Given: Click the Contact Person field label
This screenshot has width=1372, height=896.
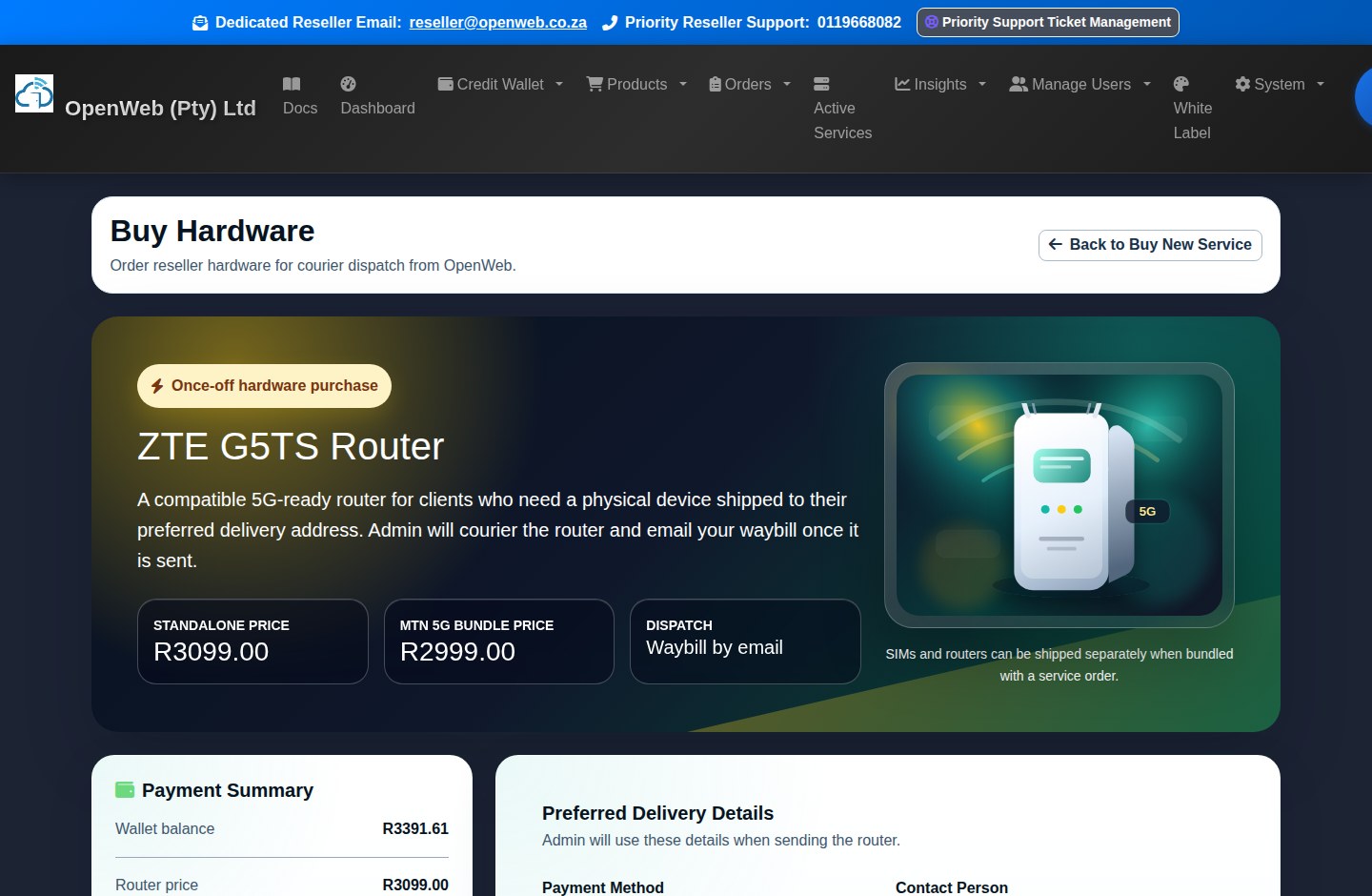Looking at the screenshot, I should click(952, 887).
